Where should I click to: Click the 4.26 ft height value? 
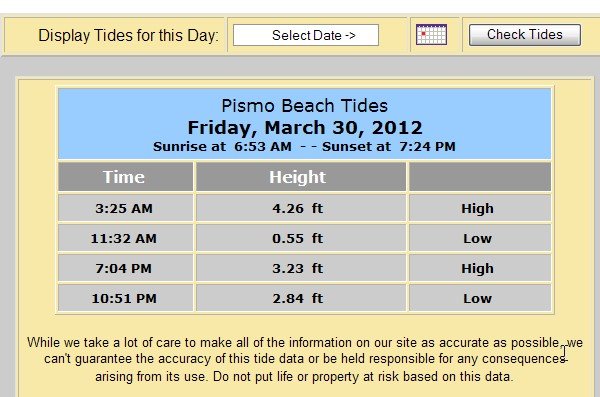(x=298, y=208)
